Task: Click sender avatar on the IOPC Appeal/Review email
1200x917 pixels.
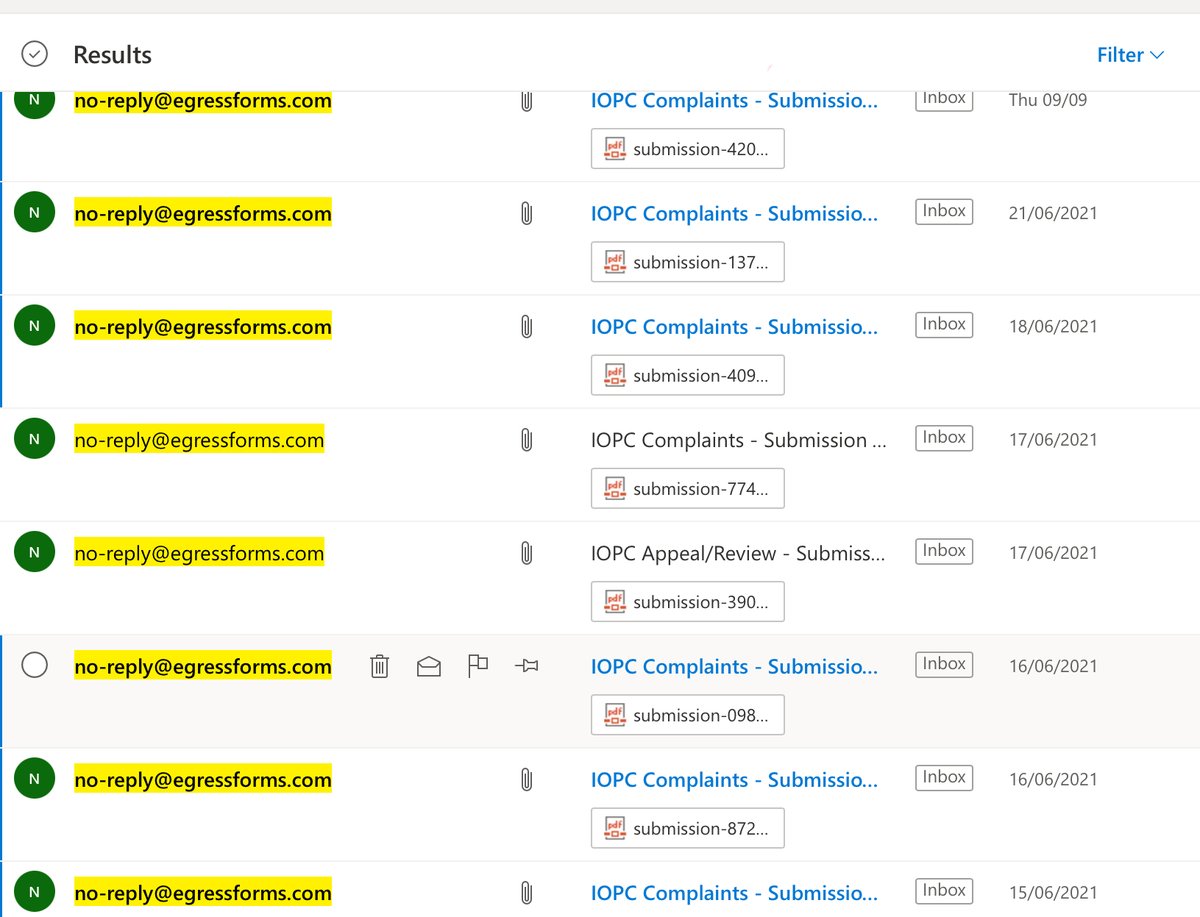Action: pyautogui.click(x=35, y=552)
